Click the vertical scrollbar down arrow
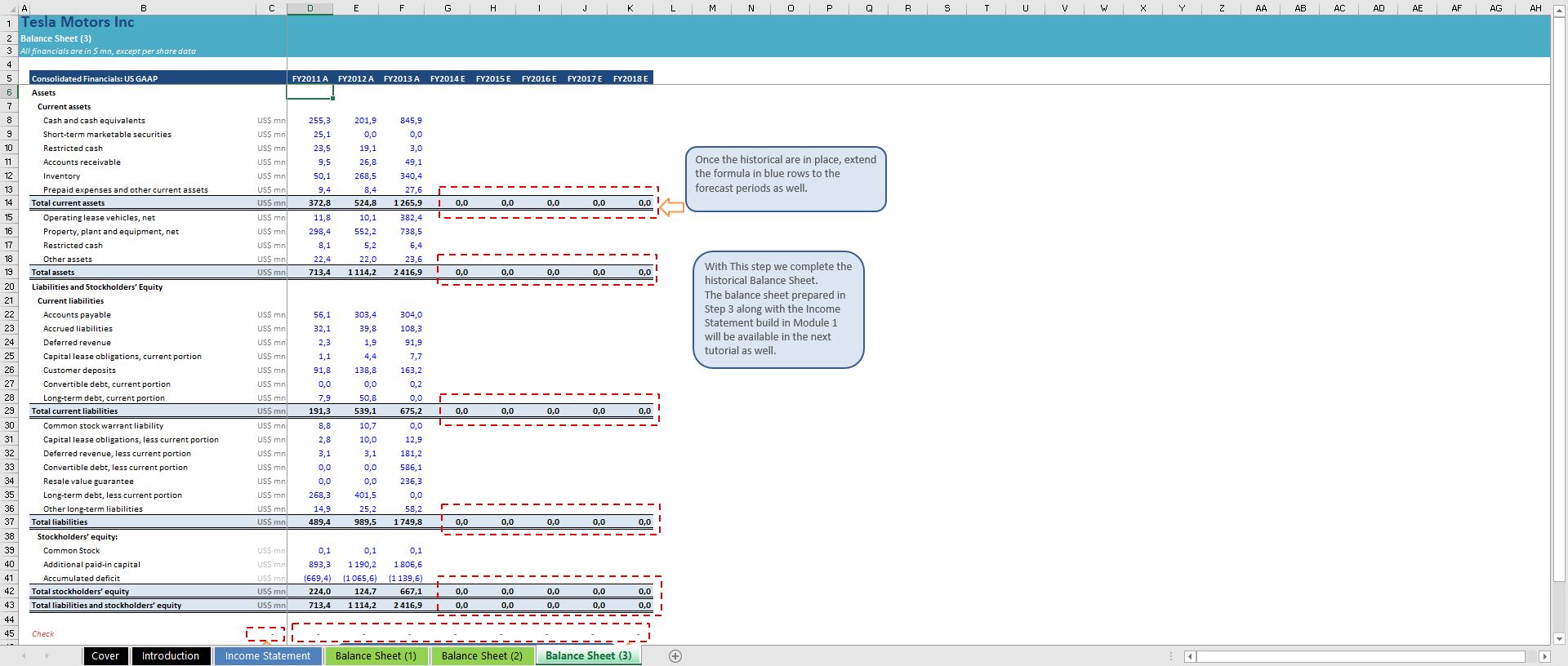The height and width of the screenshot is (666, 1568). pos(1559,639)
